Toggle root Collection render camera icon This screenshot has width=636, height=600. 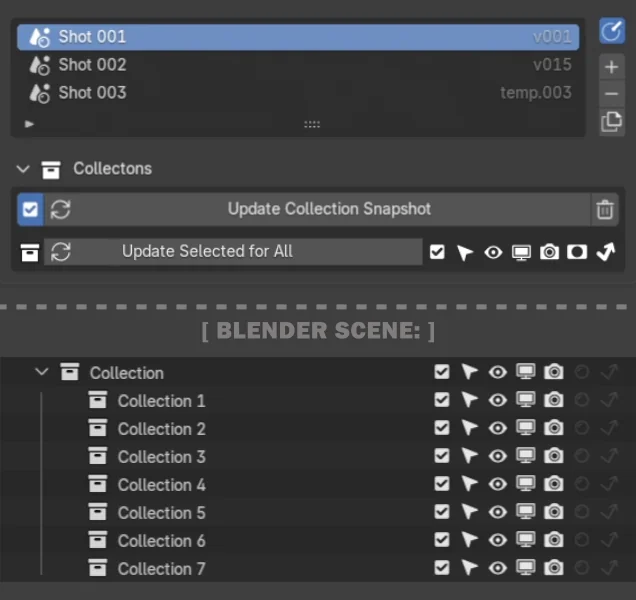tap(554, 372)
